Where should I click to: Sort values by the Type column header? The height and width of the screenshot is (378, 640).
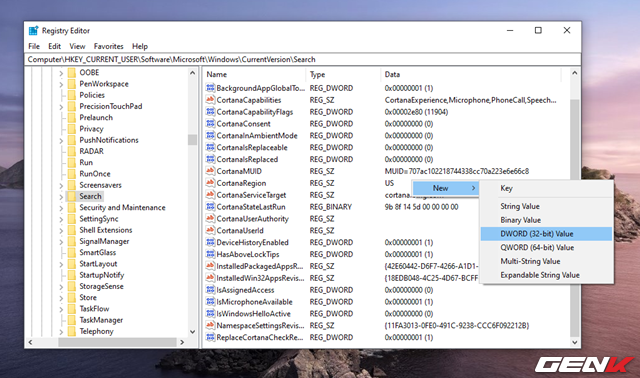(x=343, y=74)
